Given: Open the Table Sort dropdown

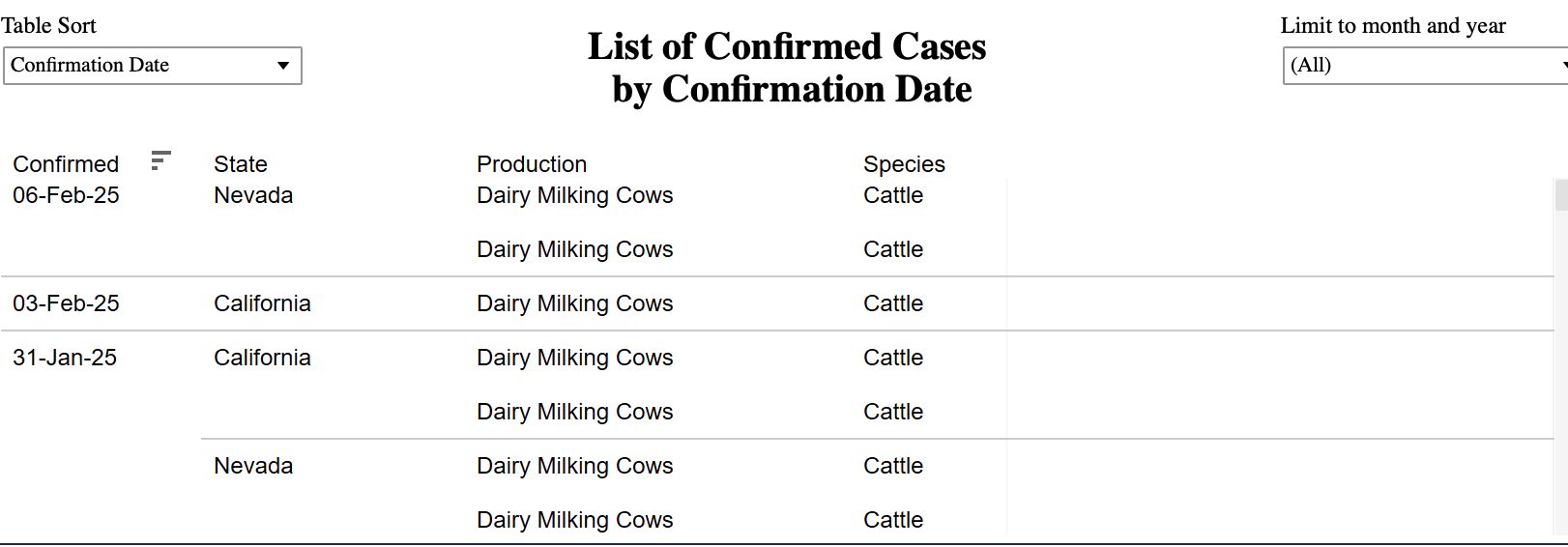Looking at the screenshot, I should pos(153,66).
